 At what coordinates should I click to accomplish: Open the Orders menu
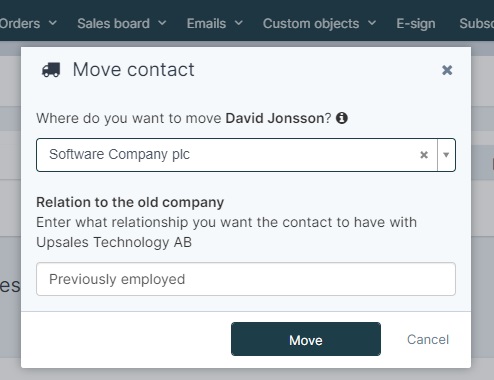20,23
